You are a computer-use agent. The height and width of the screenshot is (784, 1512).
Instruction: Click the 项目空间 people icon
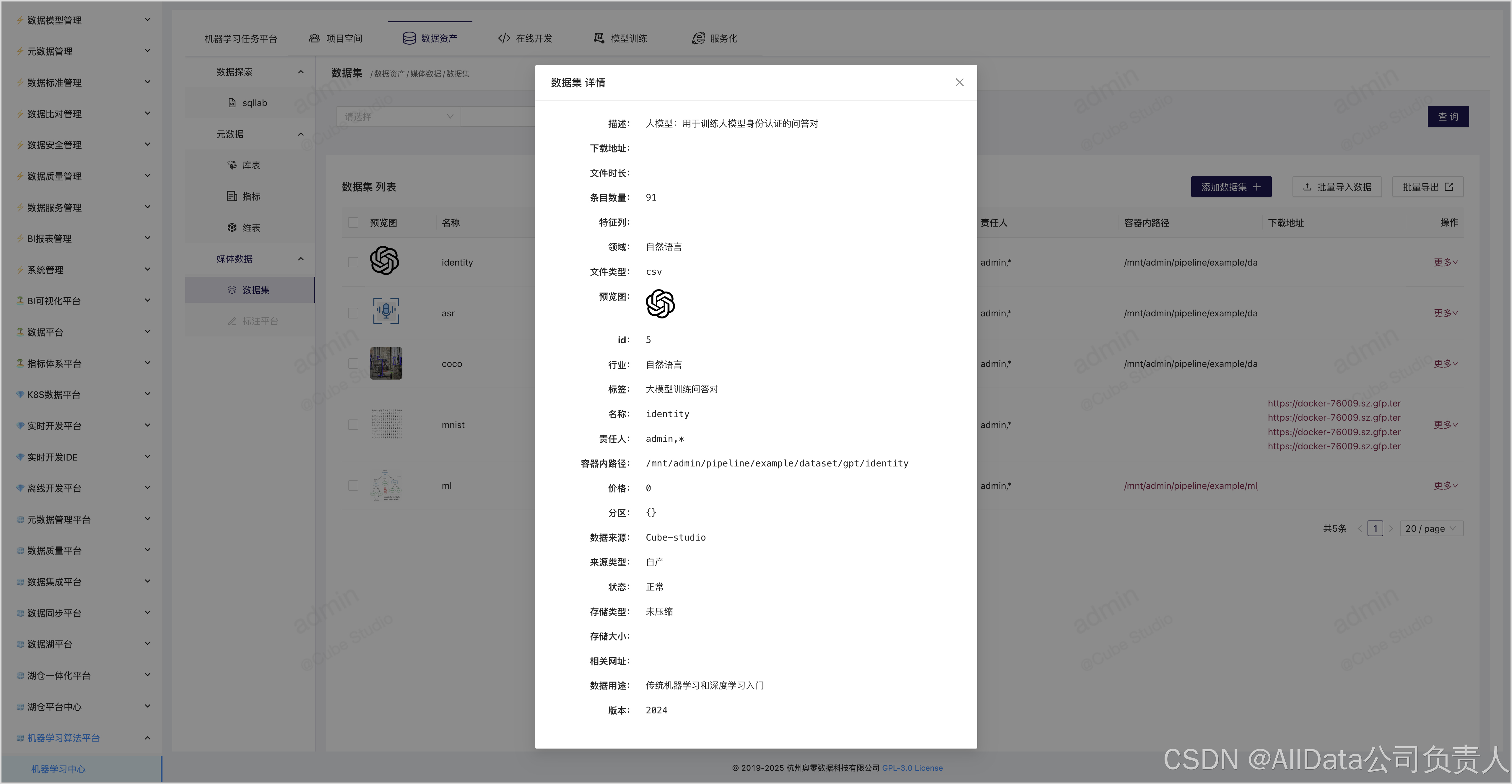pos(315,38)
